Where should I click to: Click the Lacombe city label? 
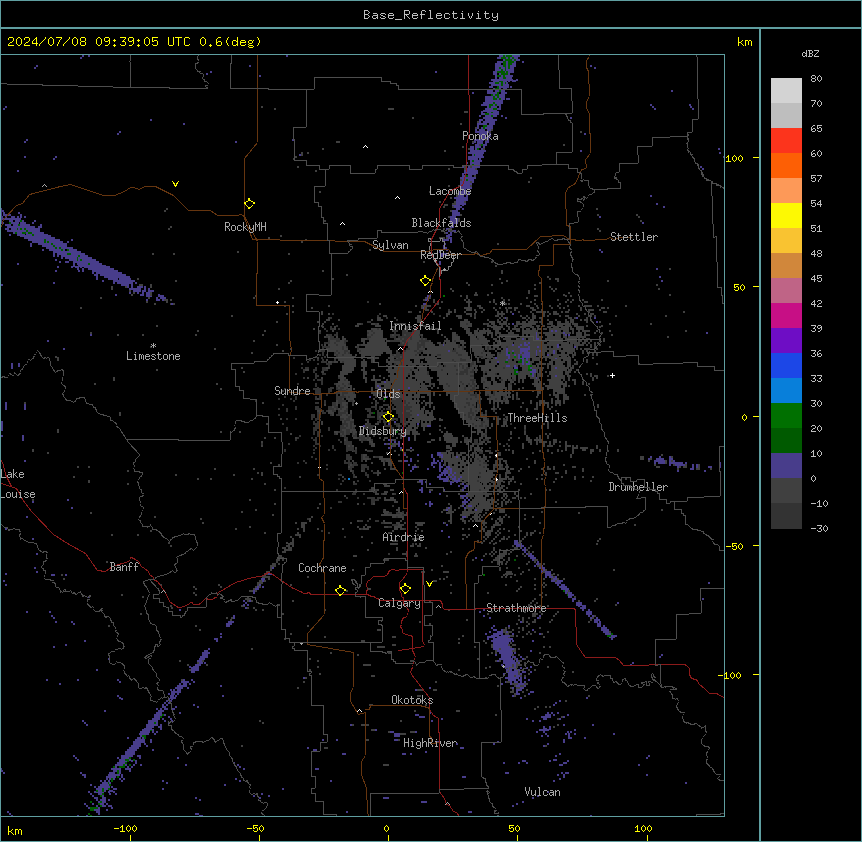click(450, 191)
